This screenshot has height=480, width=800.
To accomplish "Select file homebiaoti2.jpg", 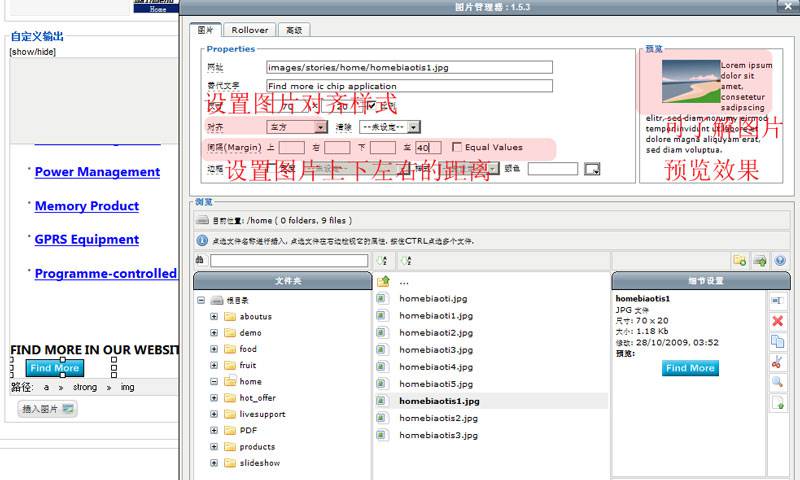I will pos(436,333).
